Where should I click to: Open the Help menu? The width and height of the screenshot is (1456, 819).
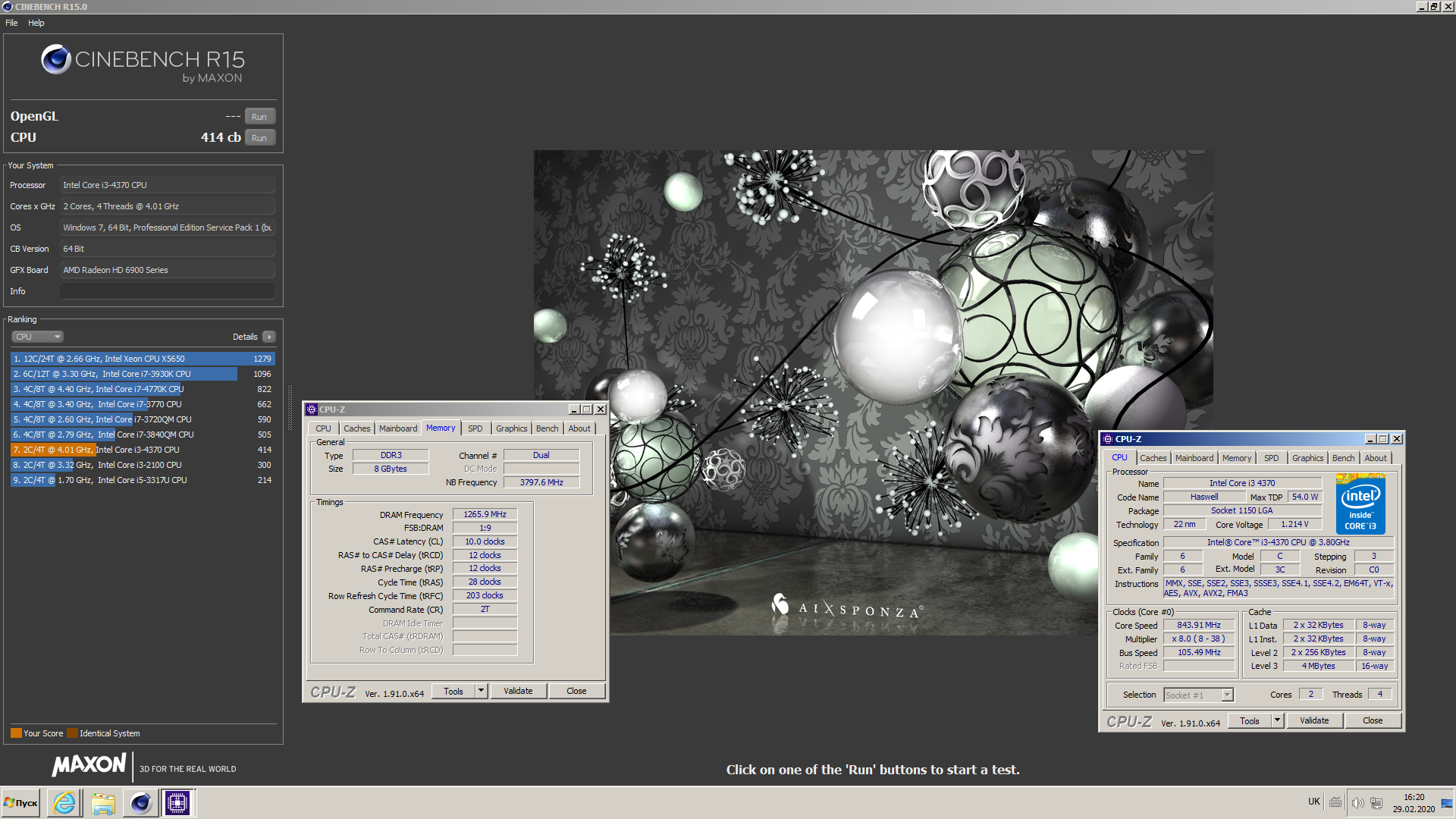pos(36,23)
